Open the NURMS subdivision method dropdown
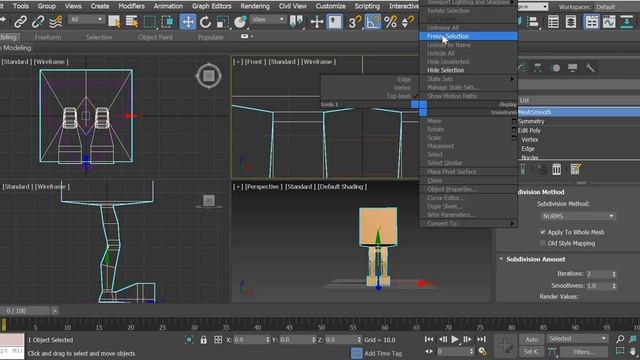Image resolution: width=640 pixels, height=360 pixels. (578, 216)
